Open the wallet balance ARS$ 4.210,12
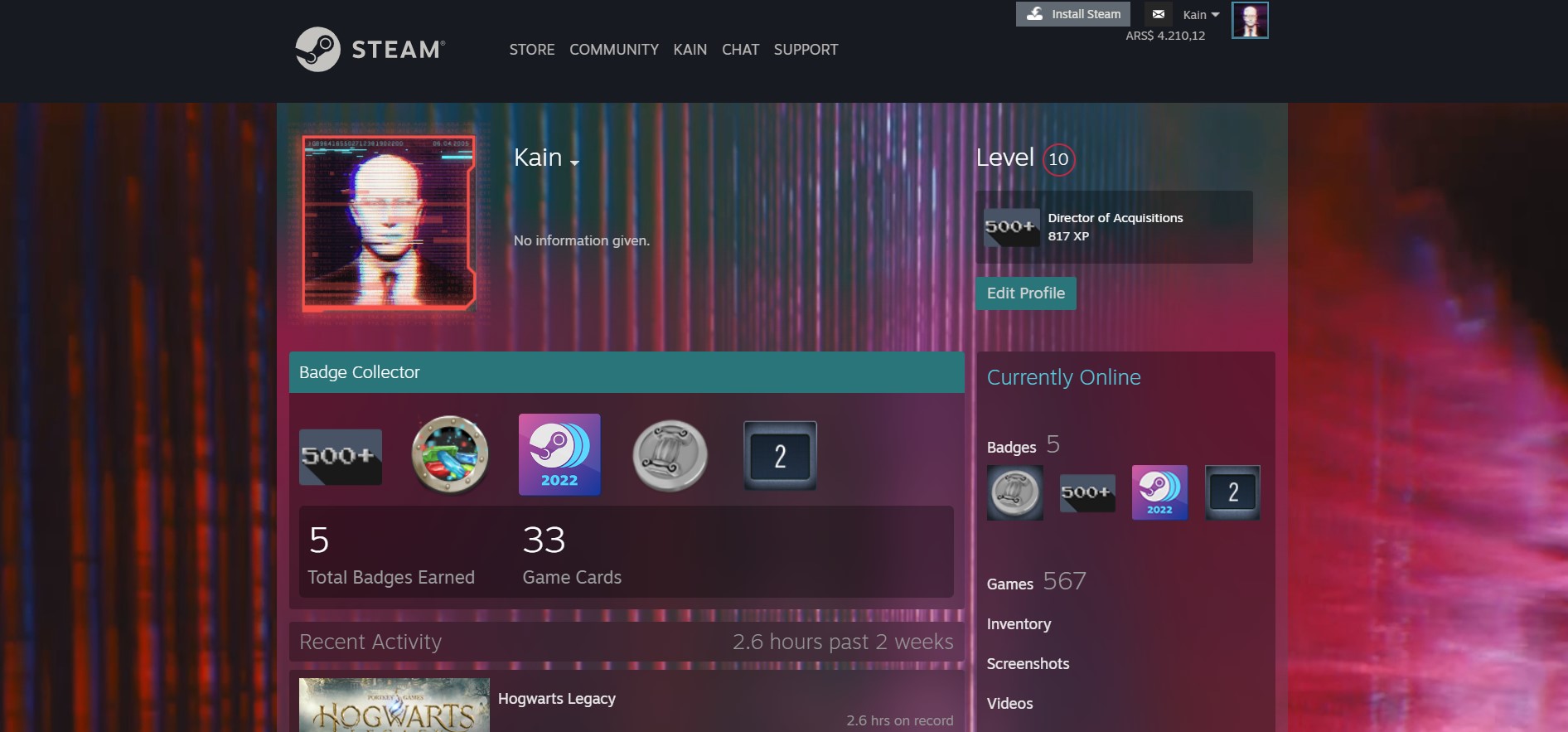 click(1165, 36)
